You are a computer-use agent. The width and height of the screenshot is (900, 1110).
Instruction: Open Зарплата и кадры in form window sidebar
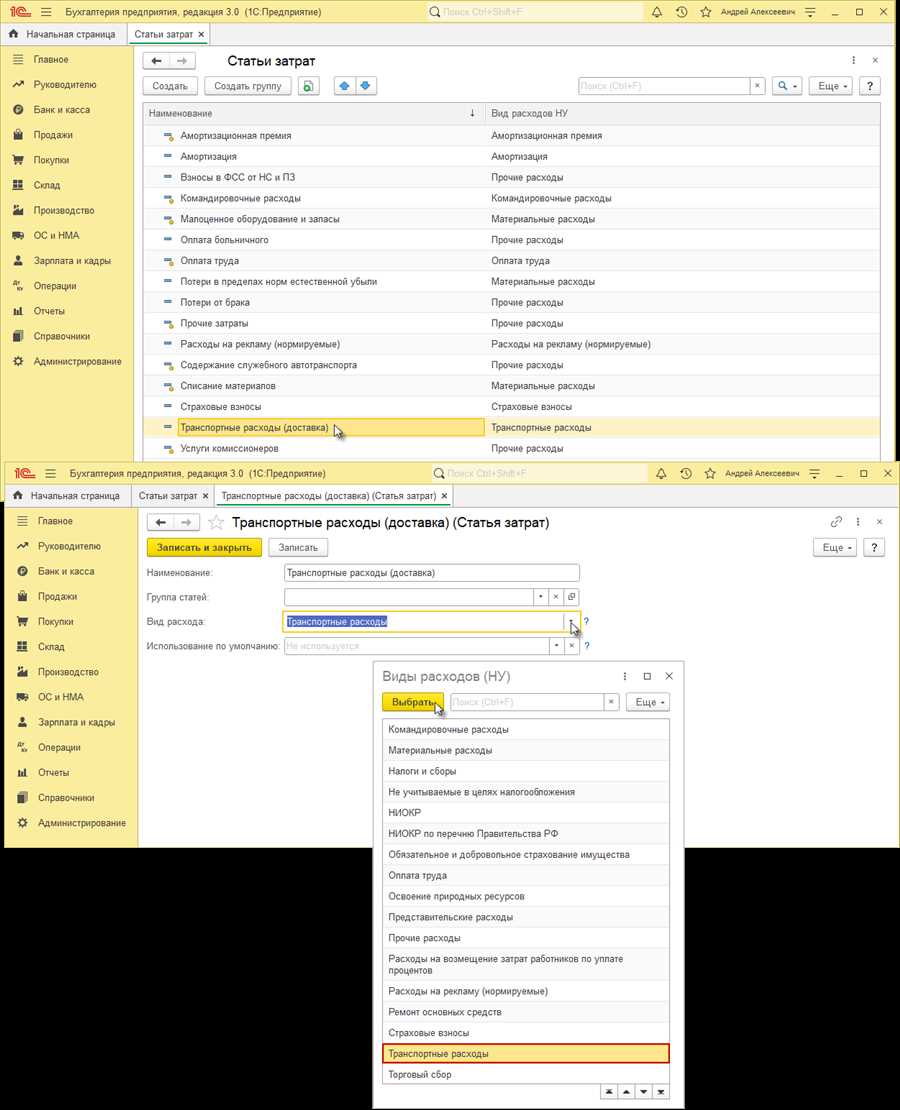(x=76, y=722)
